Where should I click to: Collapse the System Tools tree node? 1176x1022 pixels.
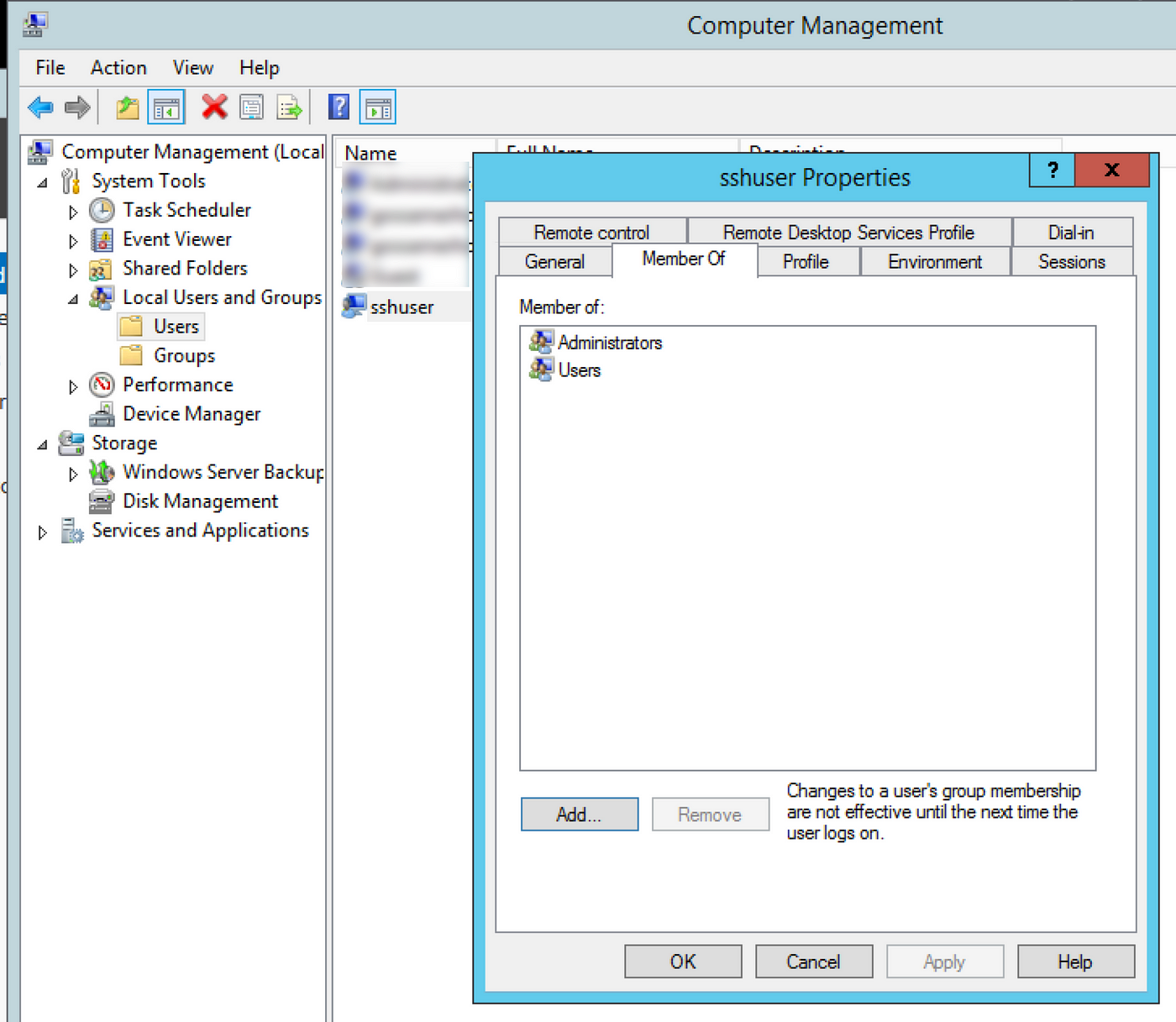[x=42, y=182]
